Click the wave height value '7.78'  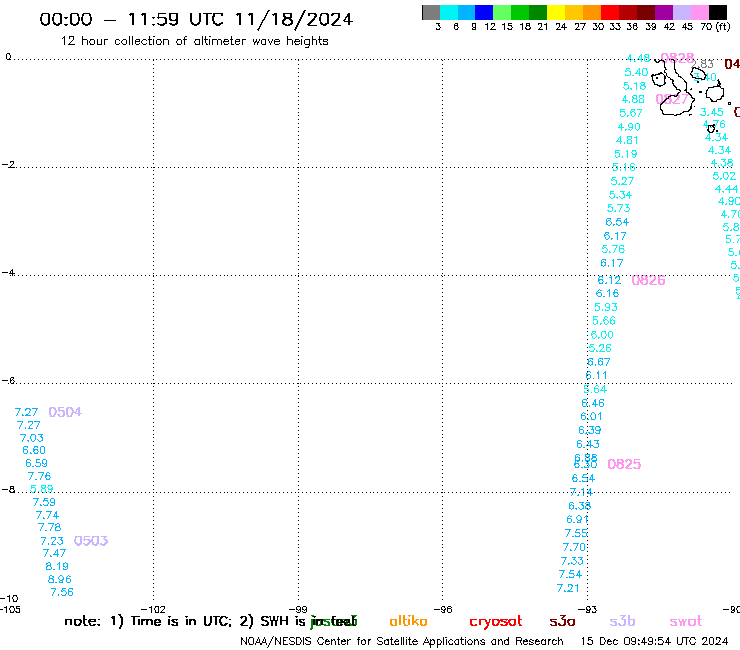click(50, 527)
